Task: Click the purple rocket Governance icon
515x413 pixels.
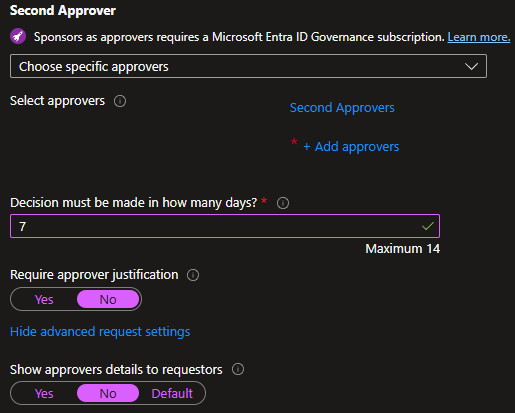Action: pos(18,36)
